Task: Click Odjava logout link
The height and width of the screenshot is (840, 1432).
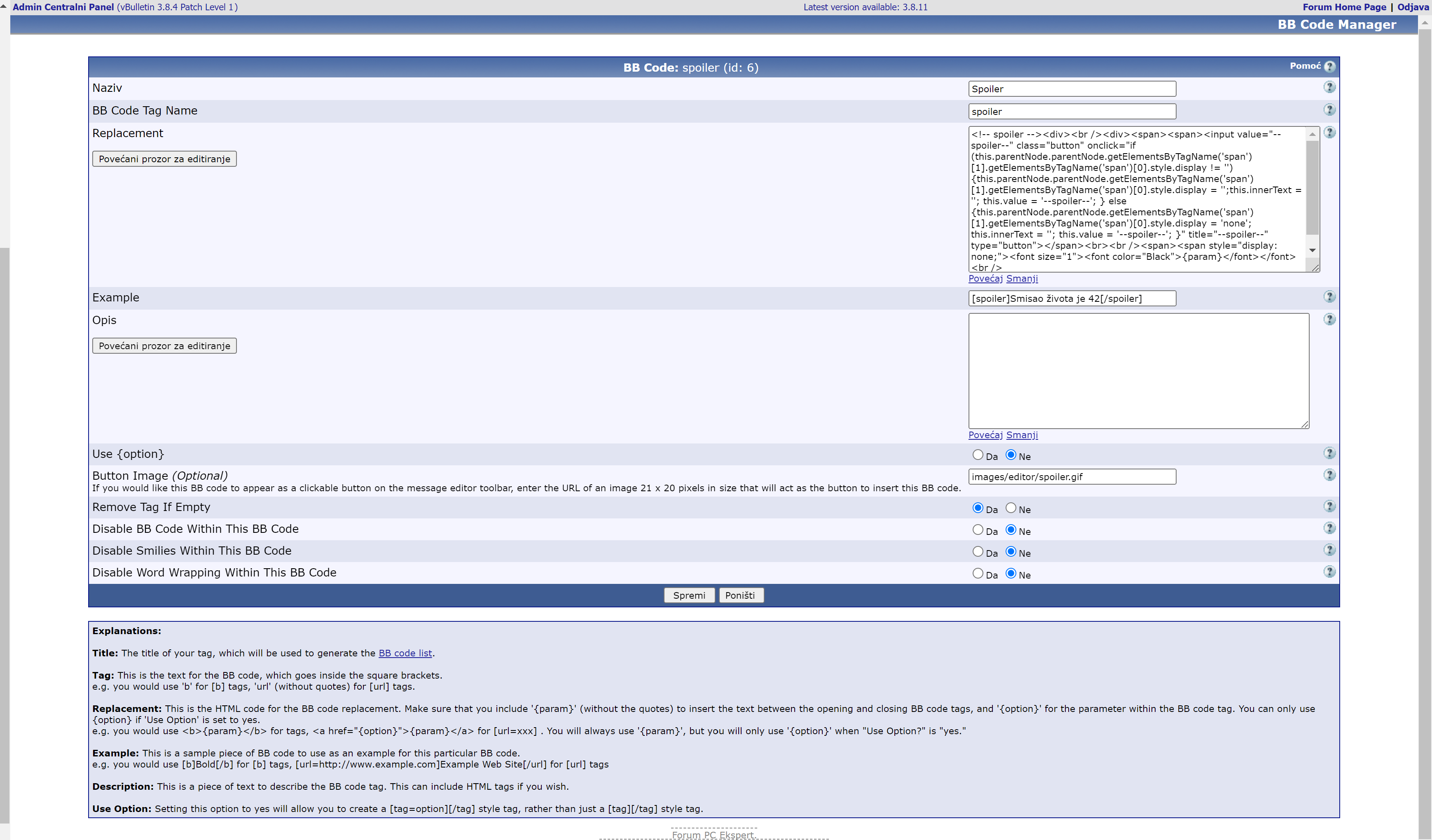Action: 1412,7
